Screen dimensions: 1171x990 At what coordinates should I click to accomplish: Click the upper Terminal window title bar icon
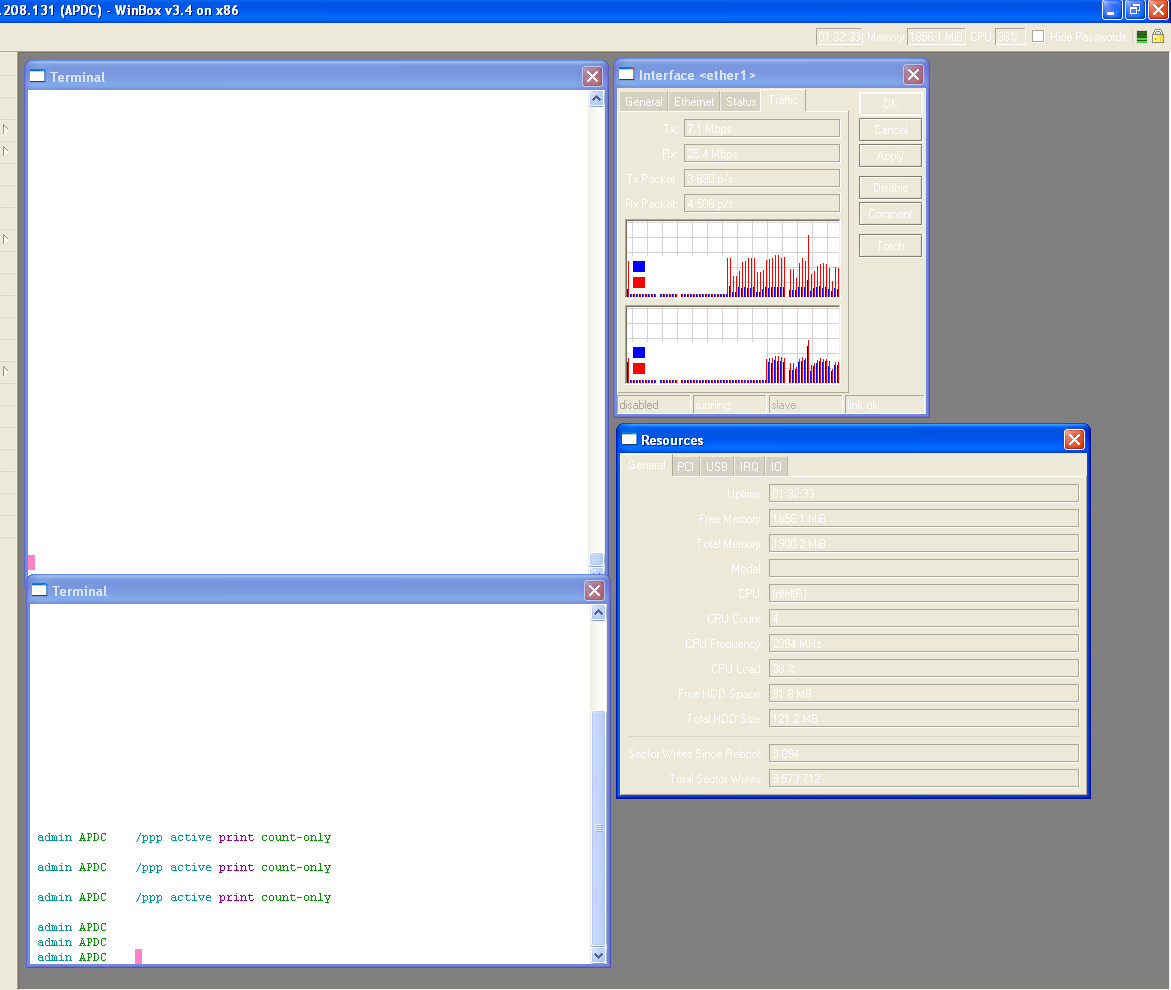coord(38,76)
